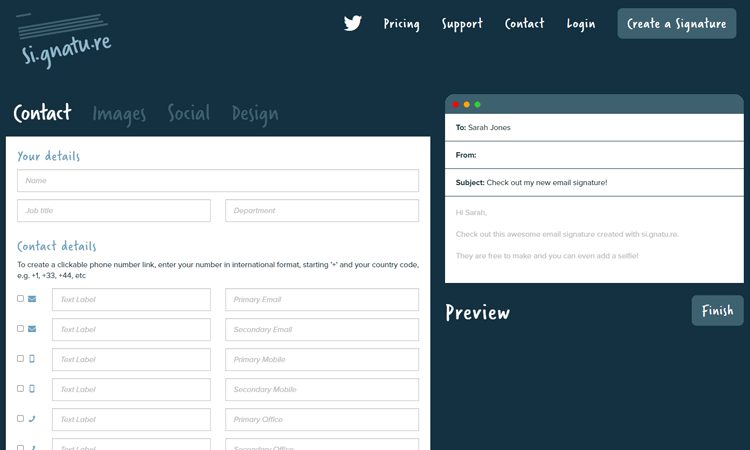This screenshot has height=450, width=750.
Task: Open Contact in top navigation
Action: coord(524,23)
